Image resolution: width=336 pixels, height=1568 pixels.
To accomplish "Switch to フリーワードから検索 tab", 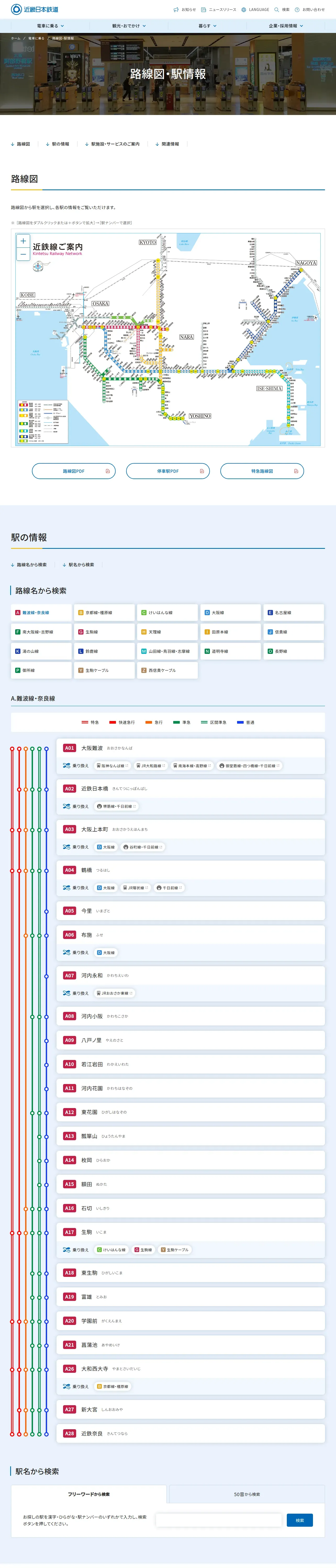I will click(x=88, y=1494).
